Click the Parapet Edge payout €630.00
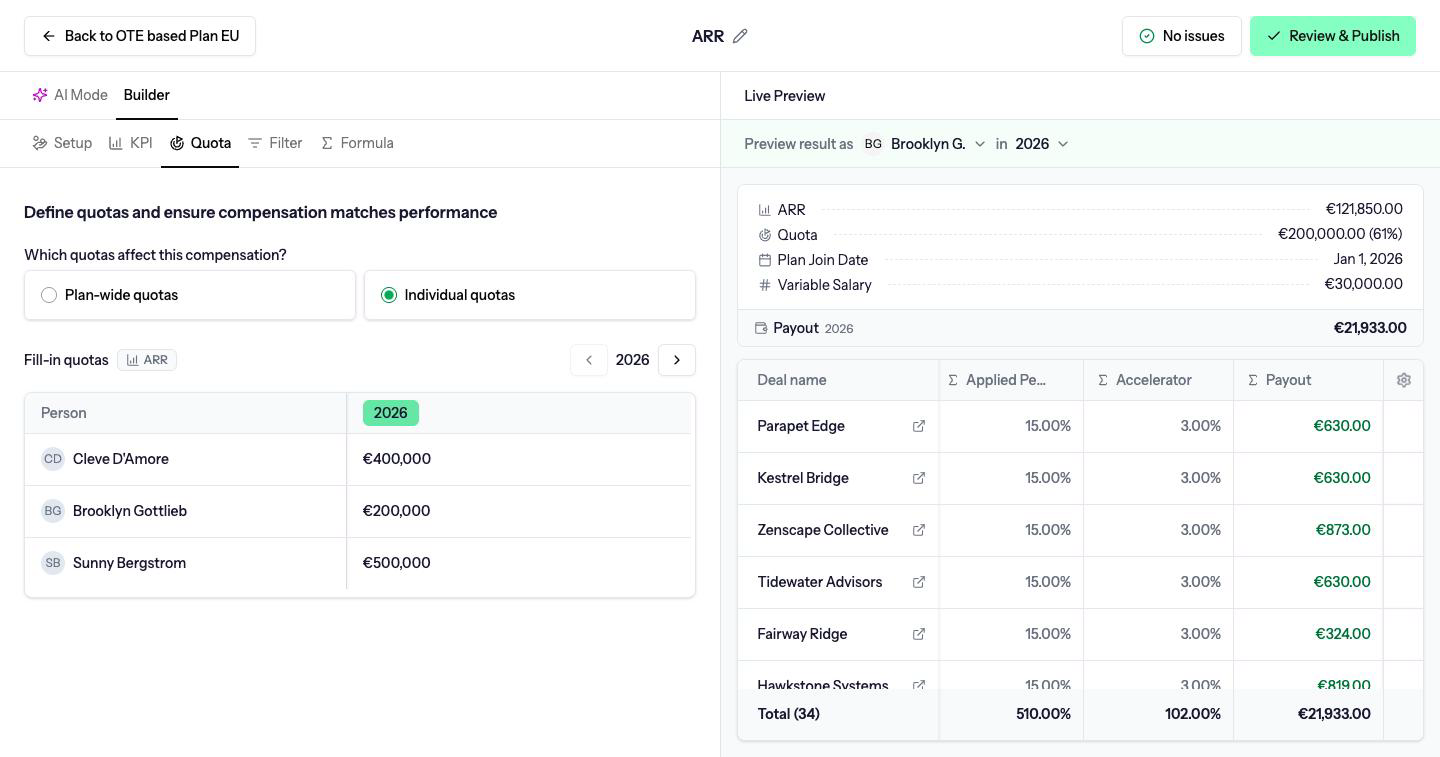The image size is (1440, 757). tap(1342, 426)
